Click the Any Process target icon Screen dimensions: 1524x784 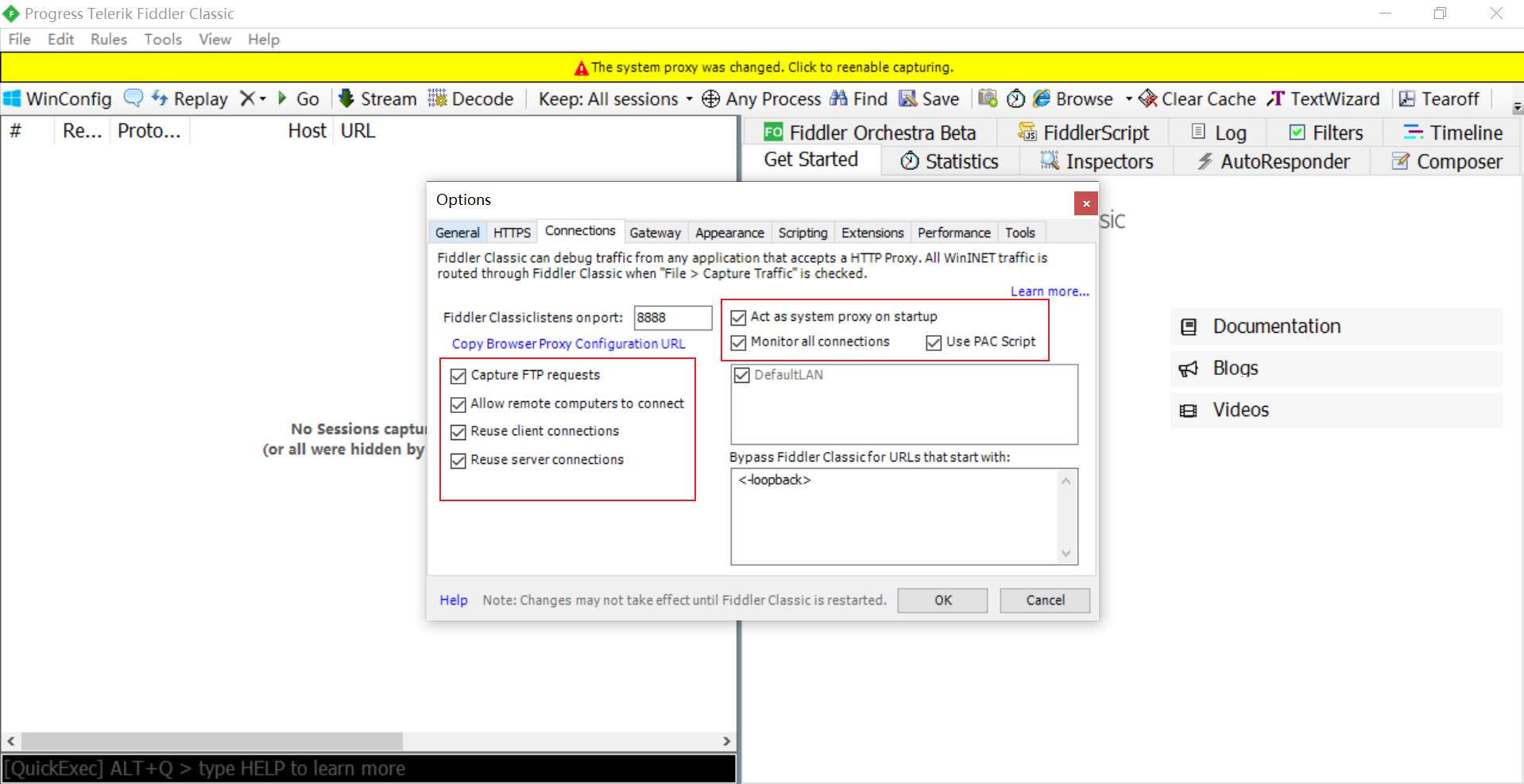point(710,98)
